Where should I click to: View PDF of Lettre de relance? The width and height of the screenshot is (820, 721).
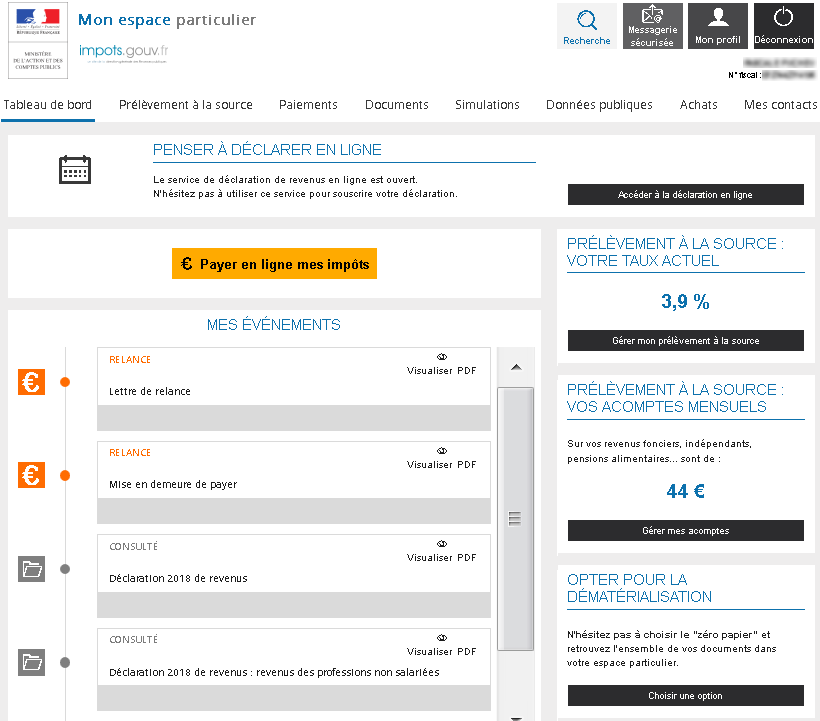click(441, 365)
